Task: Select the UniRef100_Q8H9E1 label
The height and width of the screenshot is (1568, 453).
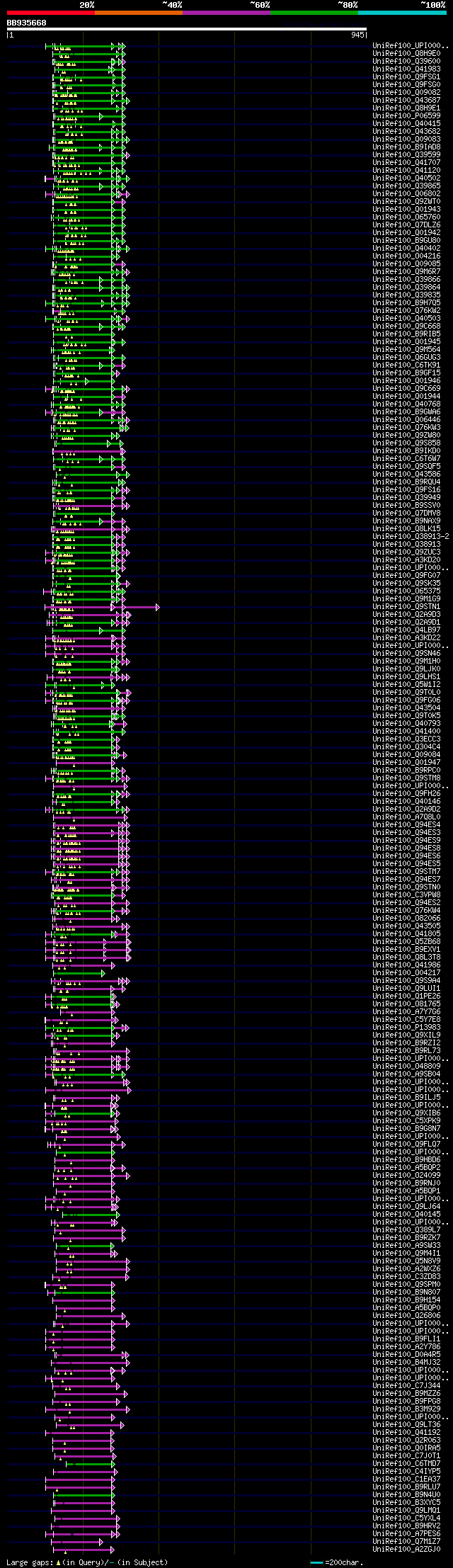Action: coord(406,108)
